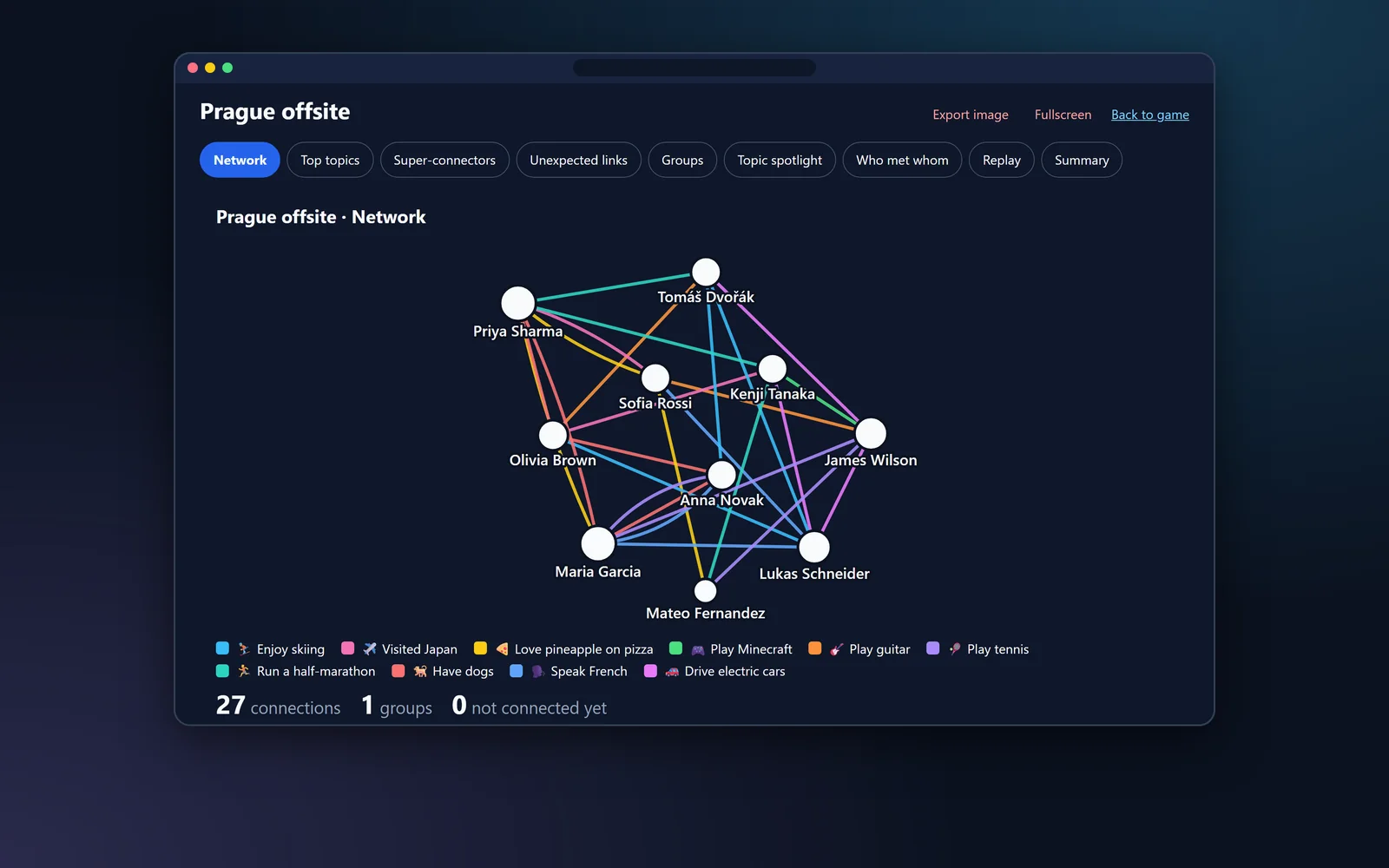Screen dimensions: 1389x868
Task: Click the dog icon for Have dogs
Action: coord(420,671)
